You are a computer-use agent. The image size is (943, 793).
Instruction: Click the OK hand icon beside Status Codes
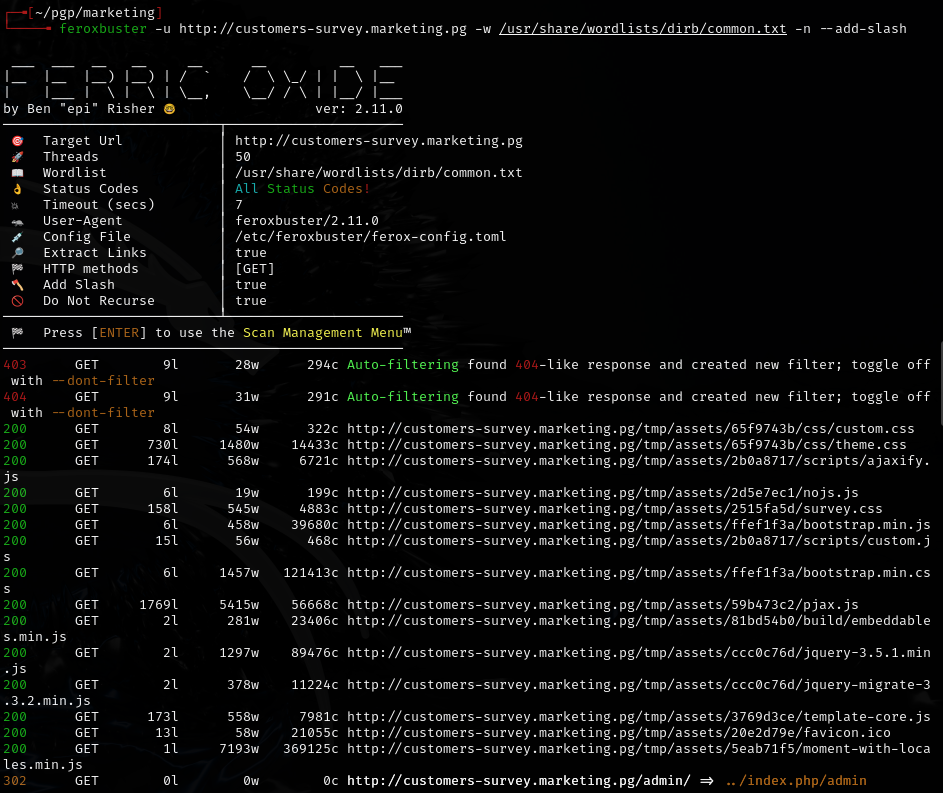17,189
